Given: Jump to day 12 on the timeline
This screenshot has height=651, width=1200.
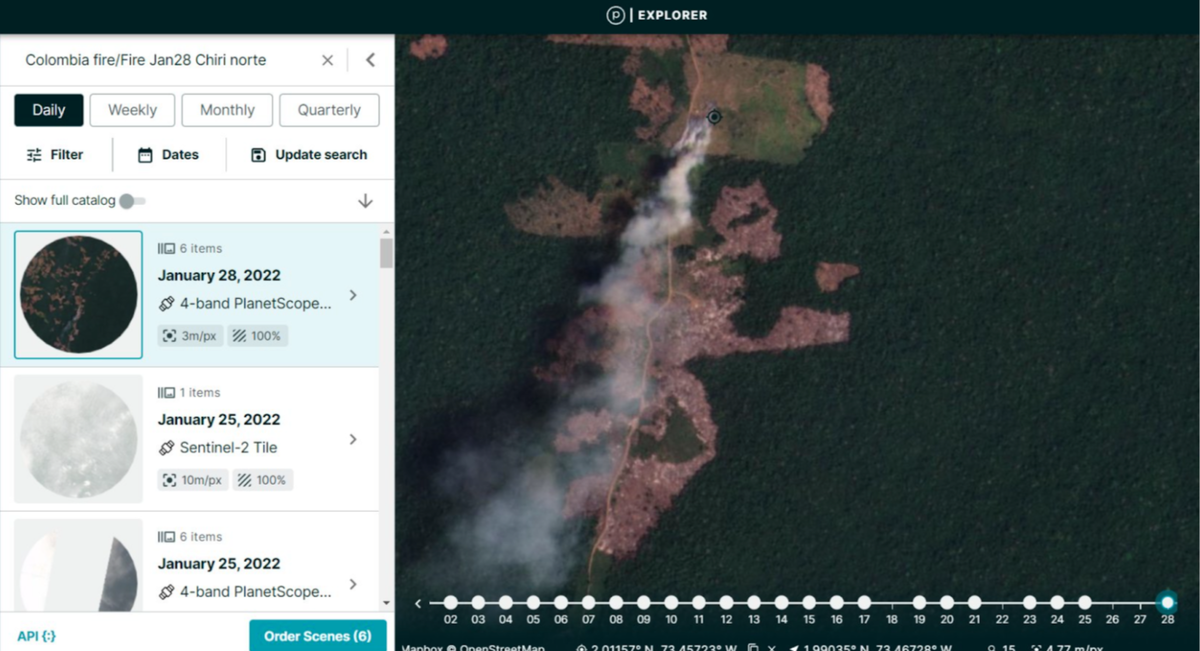Looking at the screenshot, I should click(x=726, y=603).
